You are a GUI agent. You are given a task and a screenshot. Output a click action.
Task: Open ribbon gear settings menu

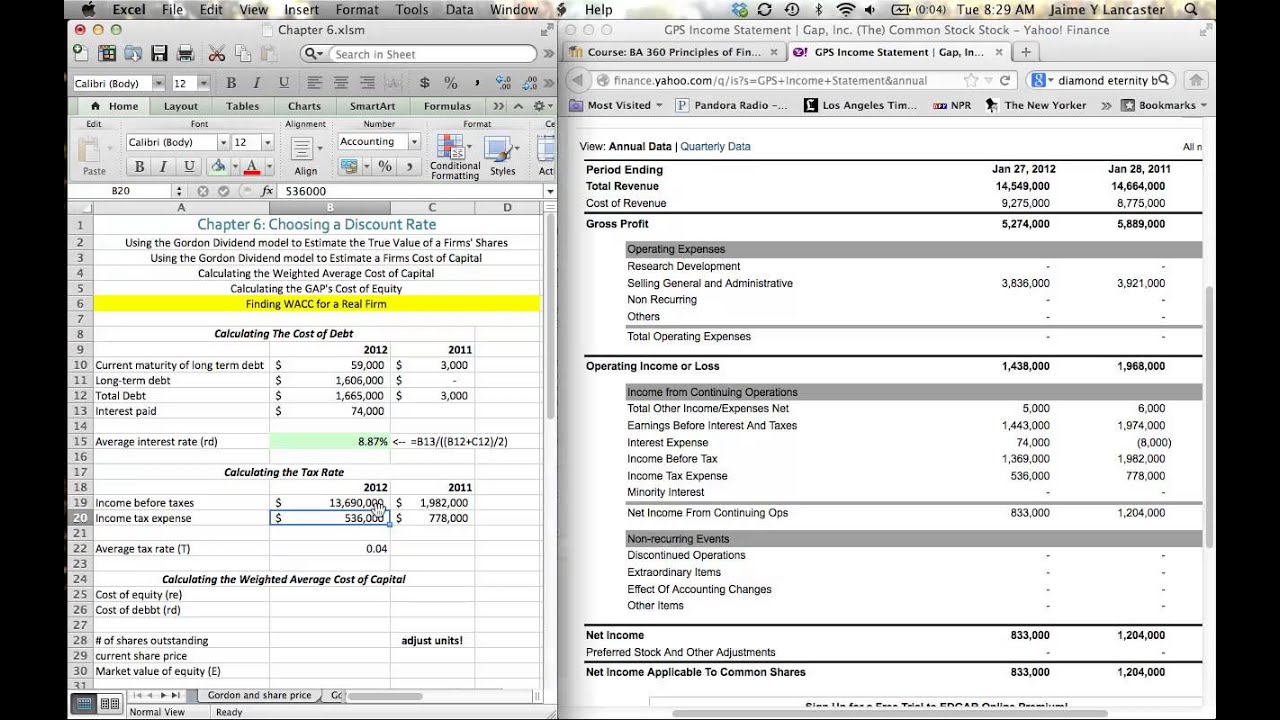point(541,106)
